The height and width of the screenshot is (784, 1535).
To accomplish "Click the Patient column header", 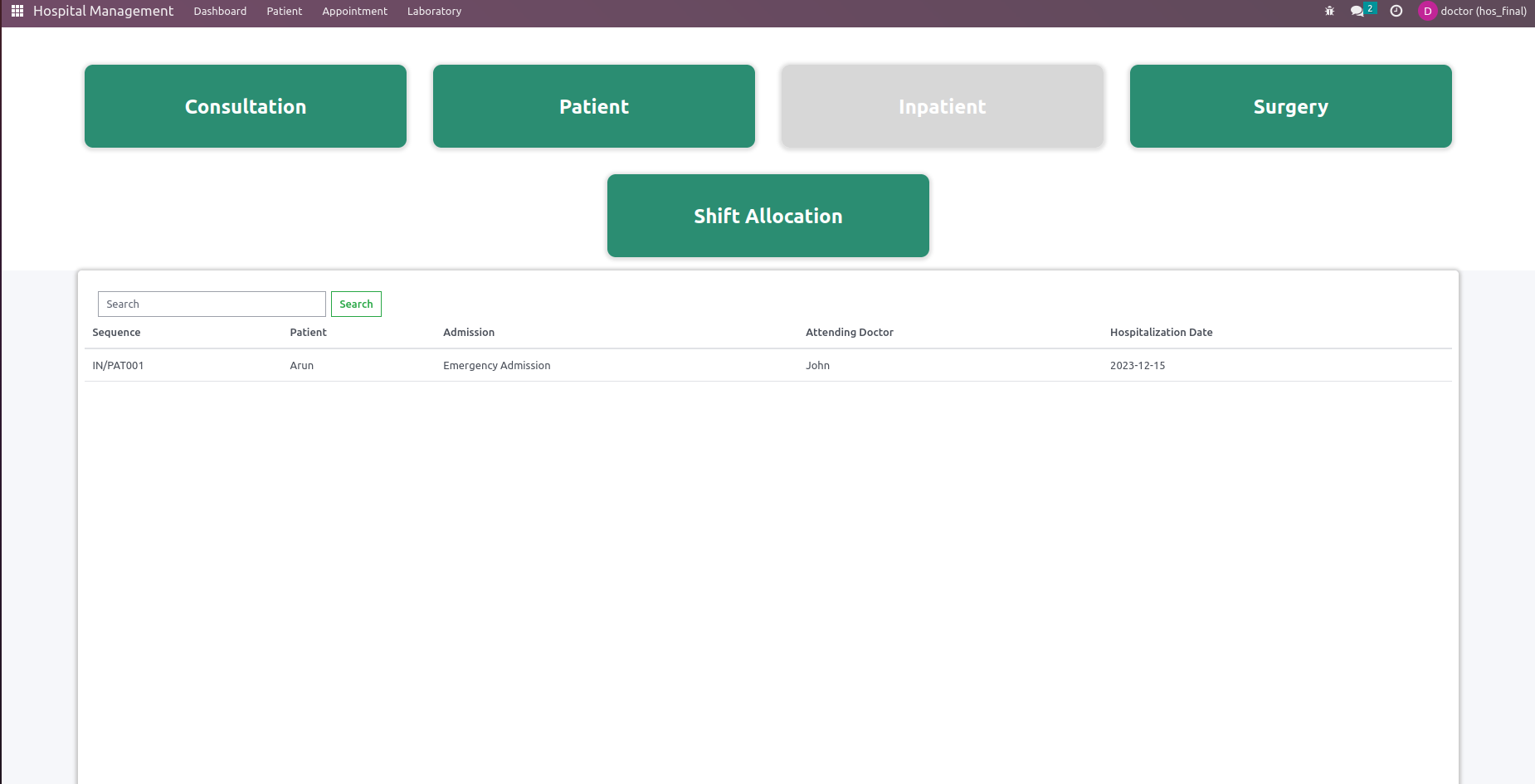I will coord(308,332).
